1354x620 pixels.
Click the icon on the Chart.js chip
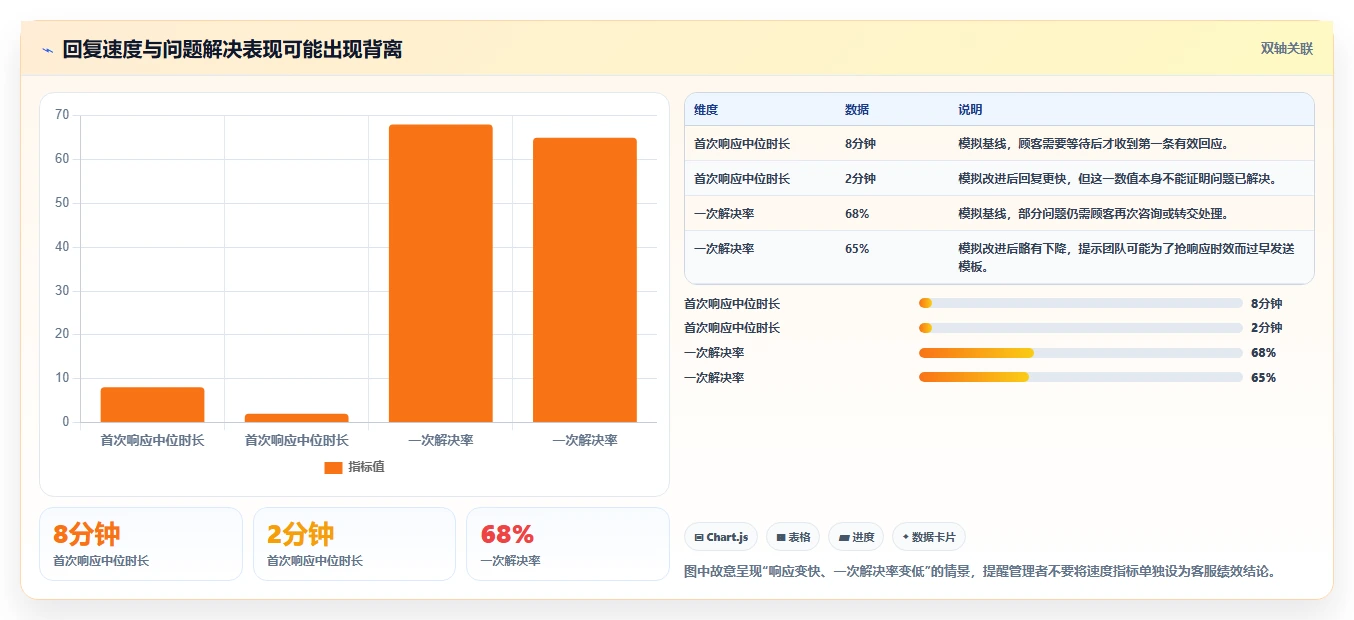pos(699,537)
